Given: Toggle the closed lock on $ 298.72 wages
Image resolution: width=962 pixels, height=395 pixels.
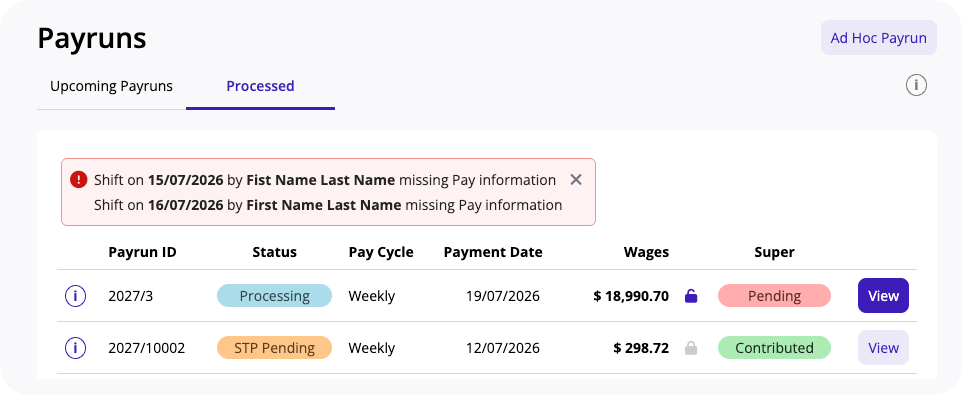Looking at the screenshot, I should (x=691, y=348).
